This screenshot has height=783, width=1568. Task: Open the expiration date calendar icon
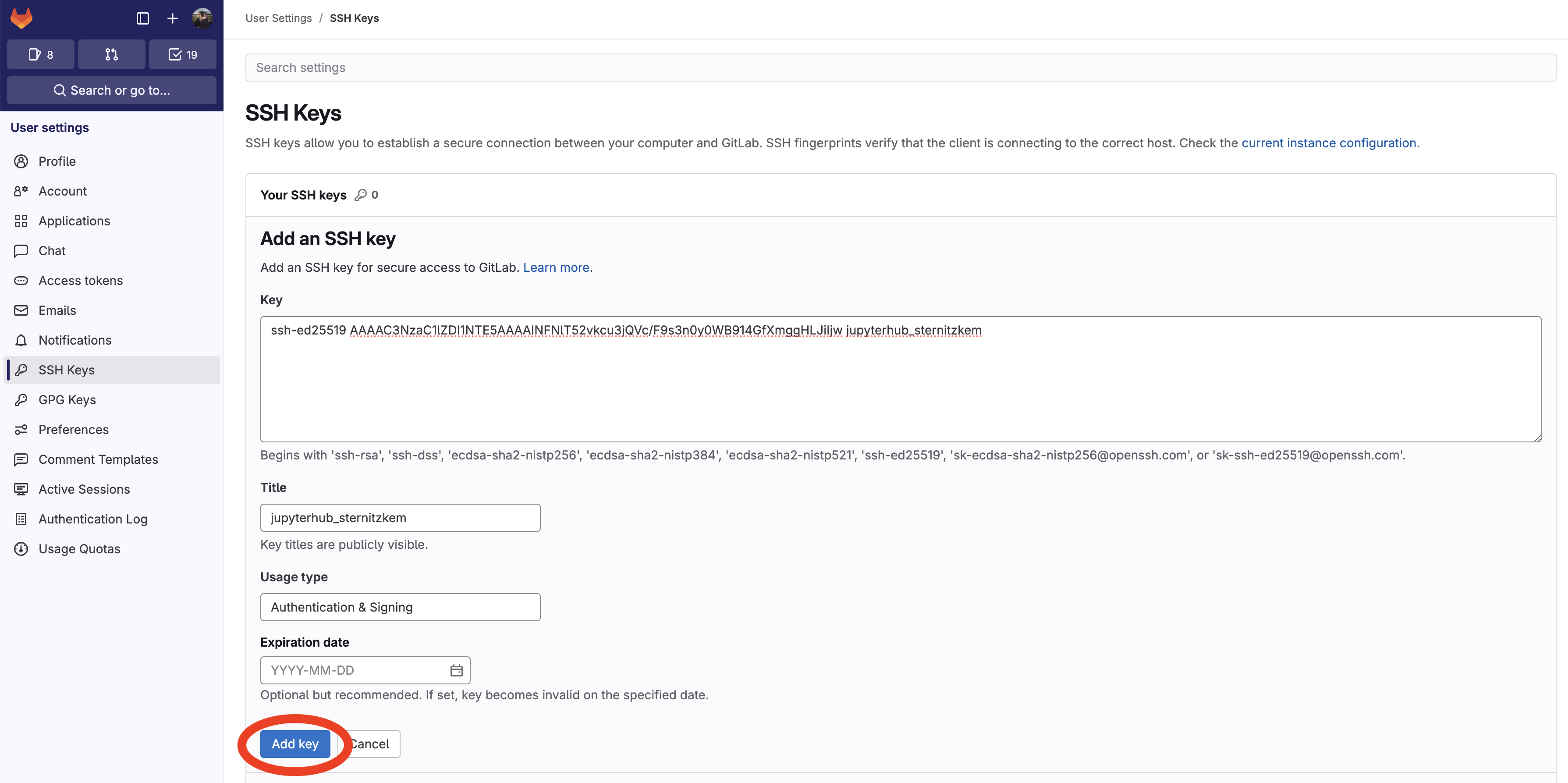pos(456,670)
